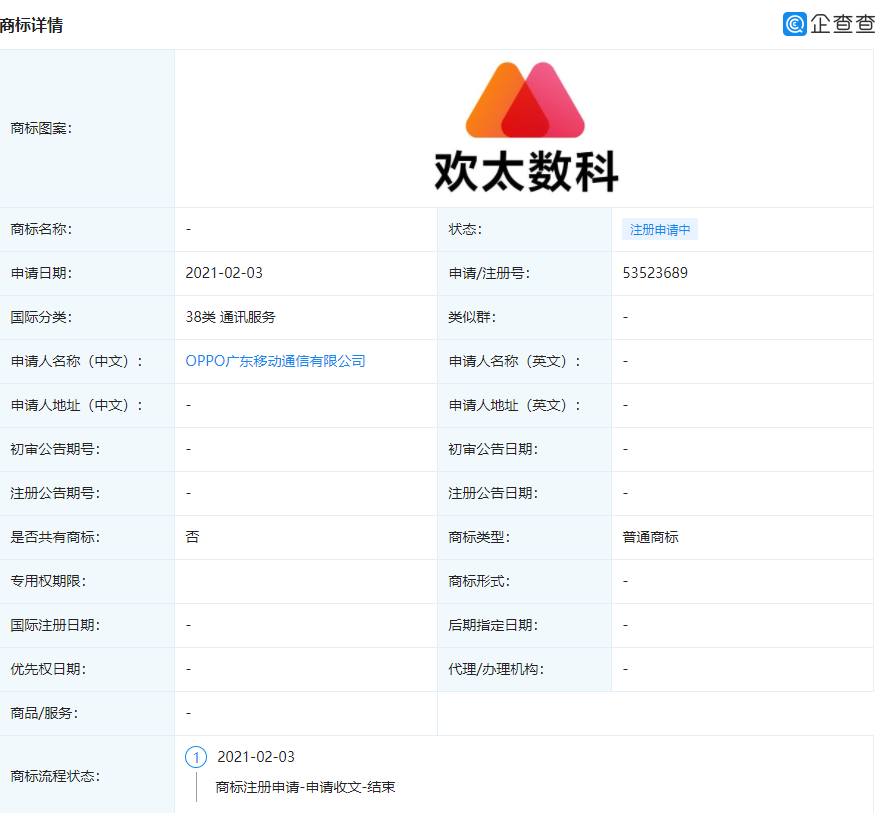
Task: Click the blue 企查查 app icon
Action: [795, 23]
